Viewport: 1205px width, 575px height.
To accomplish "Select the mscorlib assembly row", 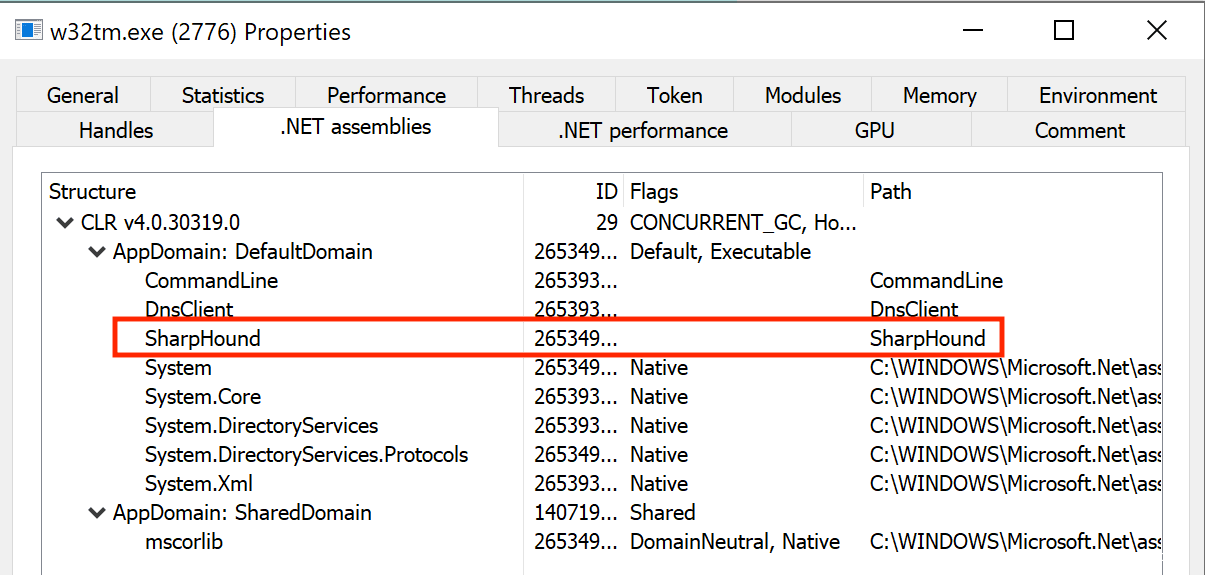I will (184, 542).
